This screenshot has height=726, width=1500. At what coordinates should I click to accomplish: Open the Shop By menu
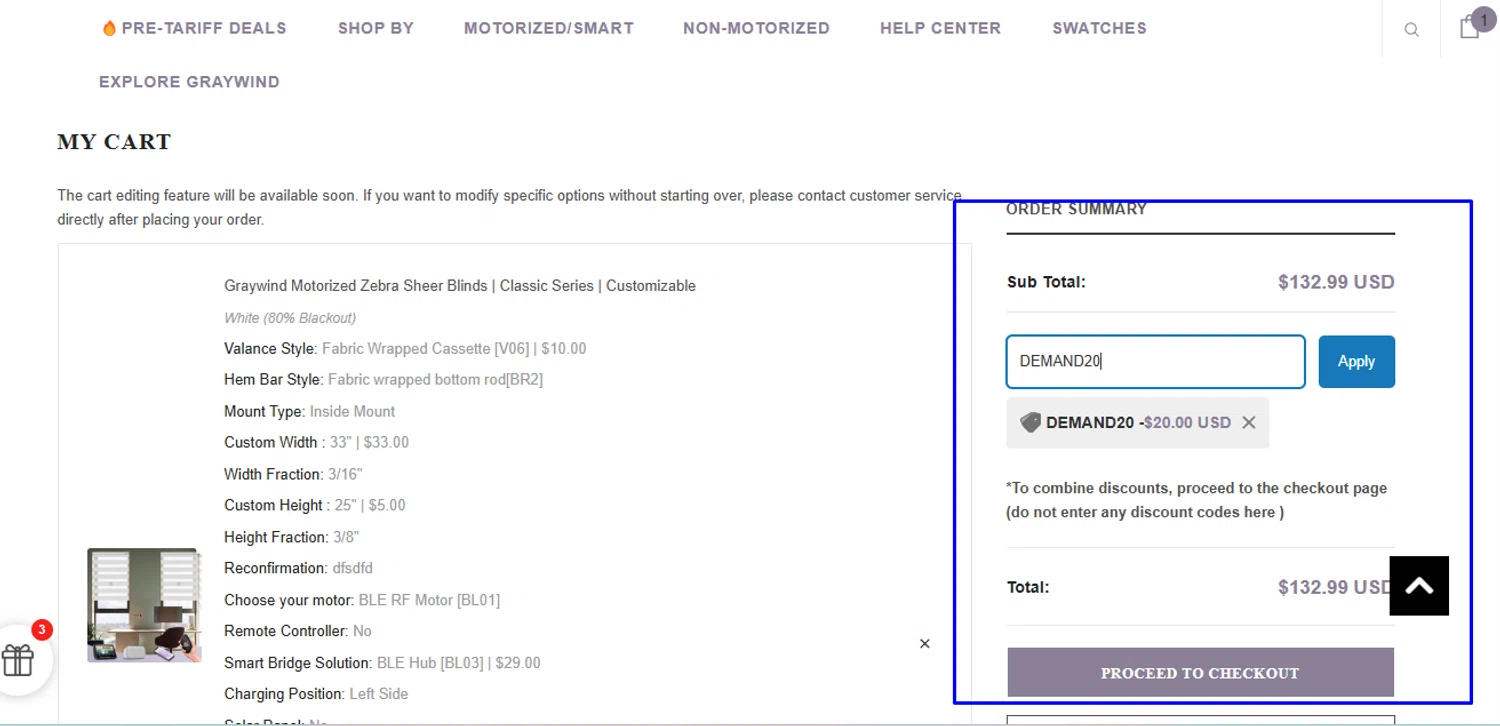(x=376, y=28)
